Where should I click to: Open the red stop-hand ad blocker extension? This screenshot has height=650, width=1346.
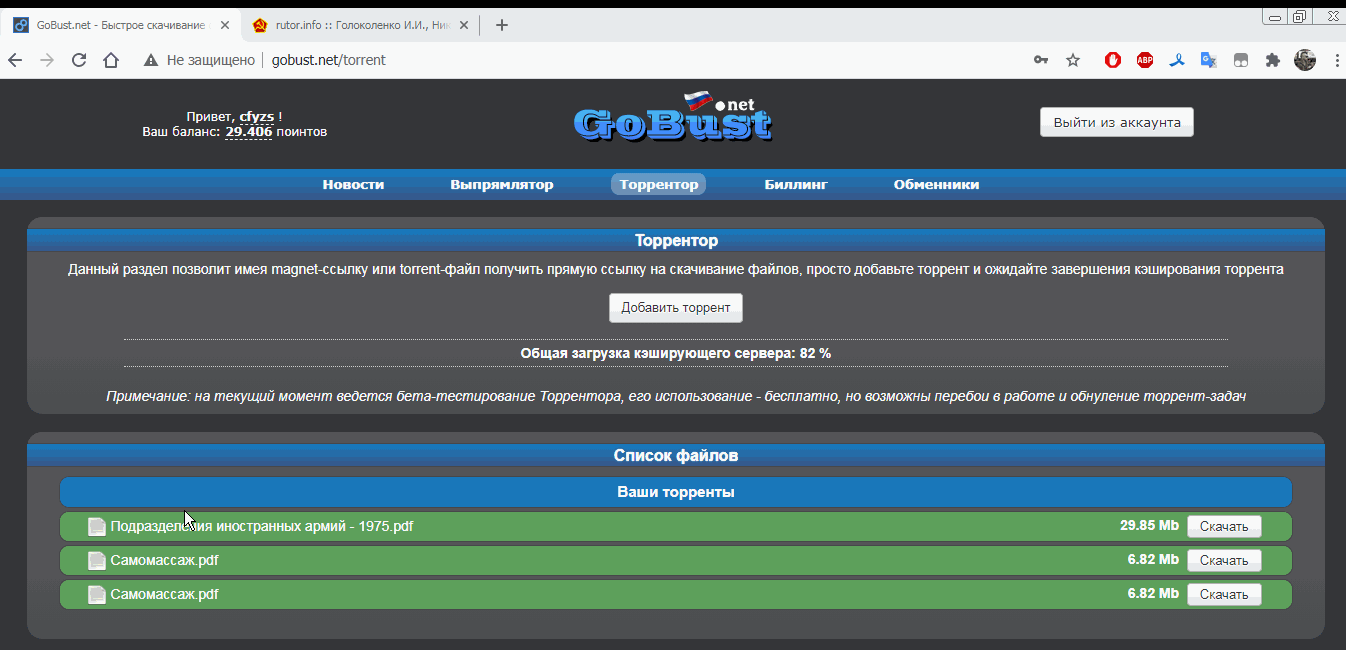click(x=1113, y=60)
